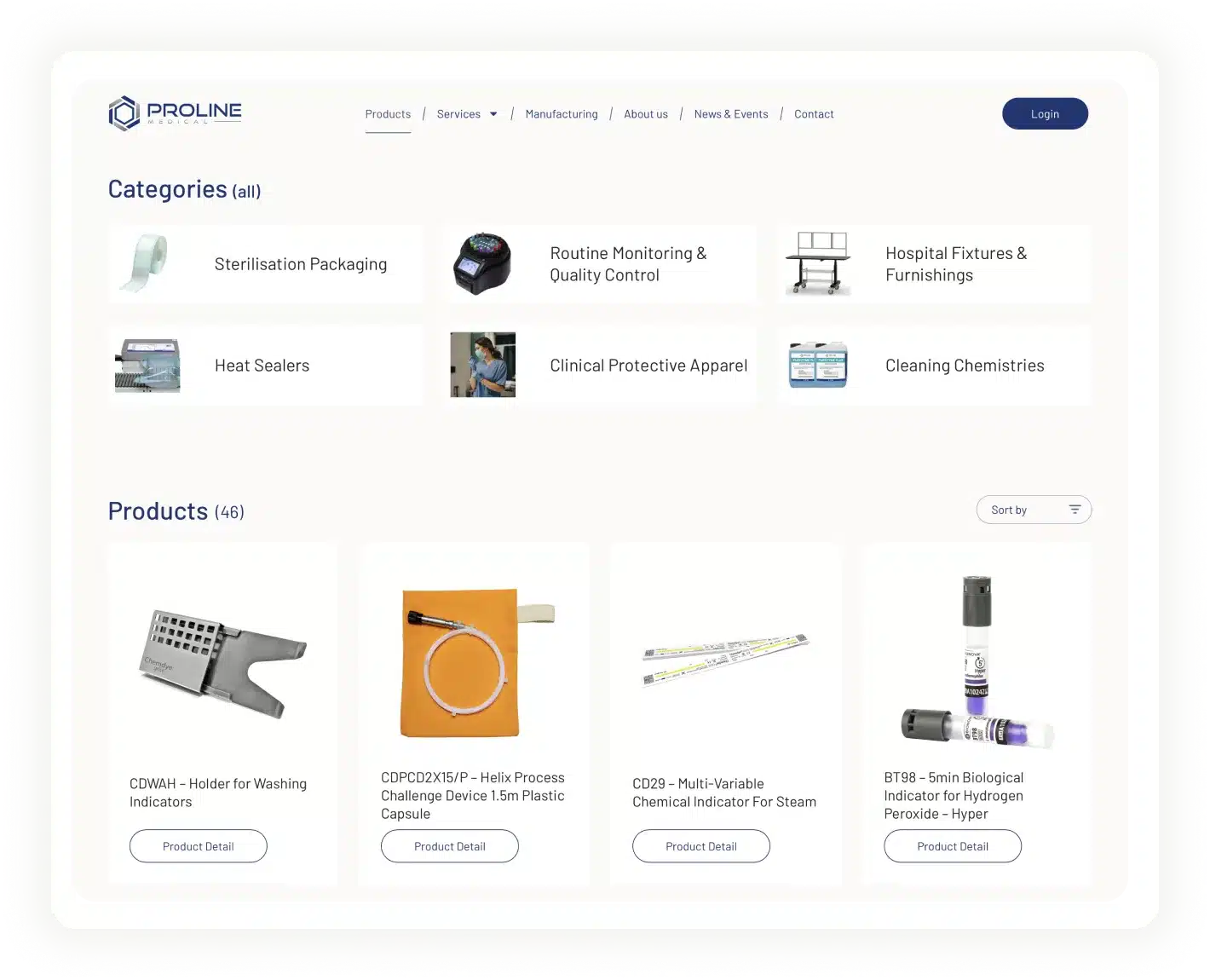The height and width of the screenshot is (980, 1210).
Task: Click the CDWAH washing indicator holder image
Action: tap(223, 663)
